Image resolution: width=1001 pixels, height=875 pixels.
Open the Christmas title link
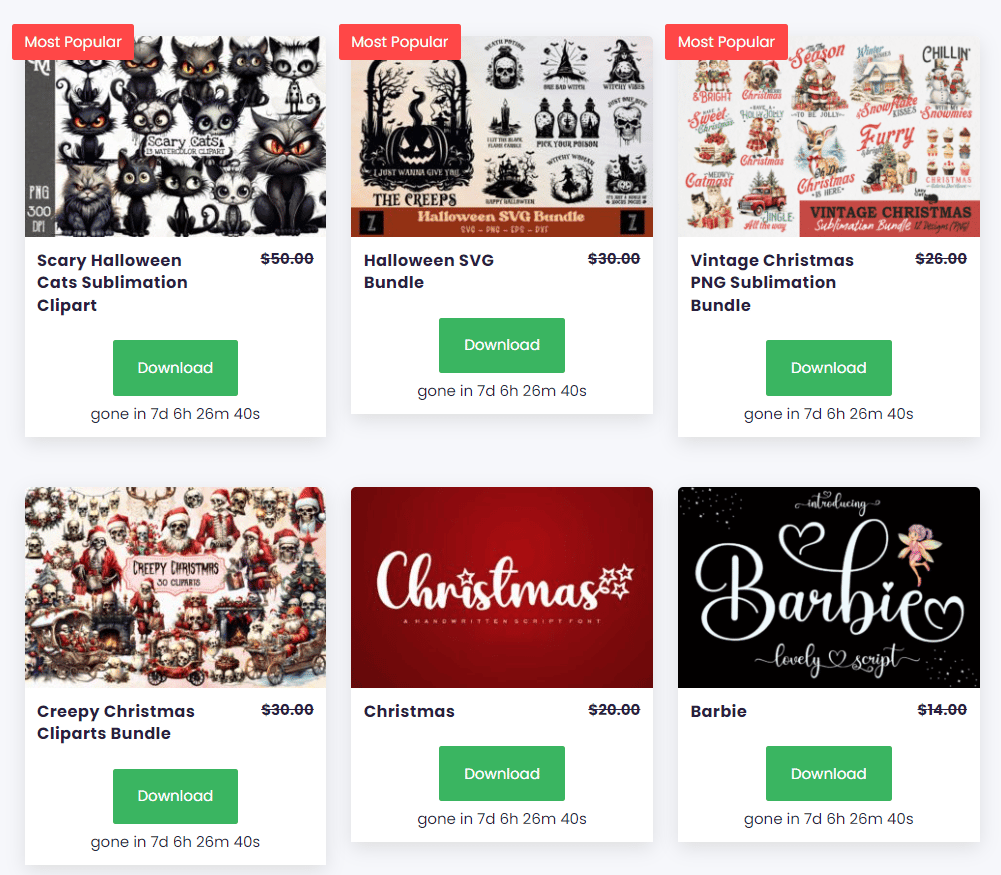409,711
